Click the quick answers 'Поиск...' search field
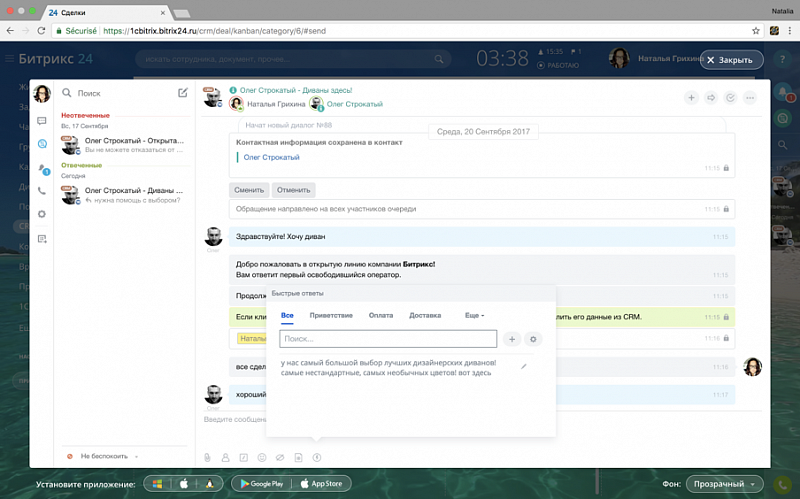This screenshot has height=499, width=800. click(x=388, y=339)
